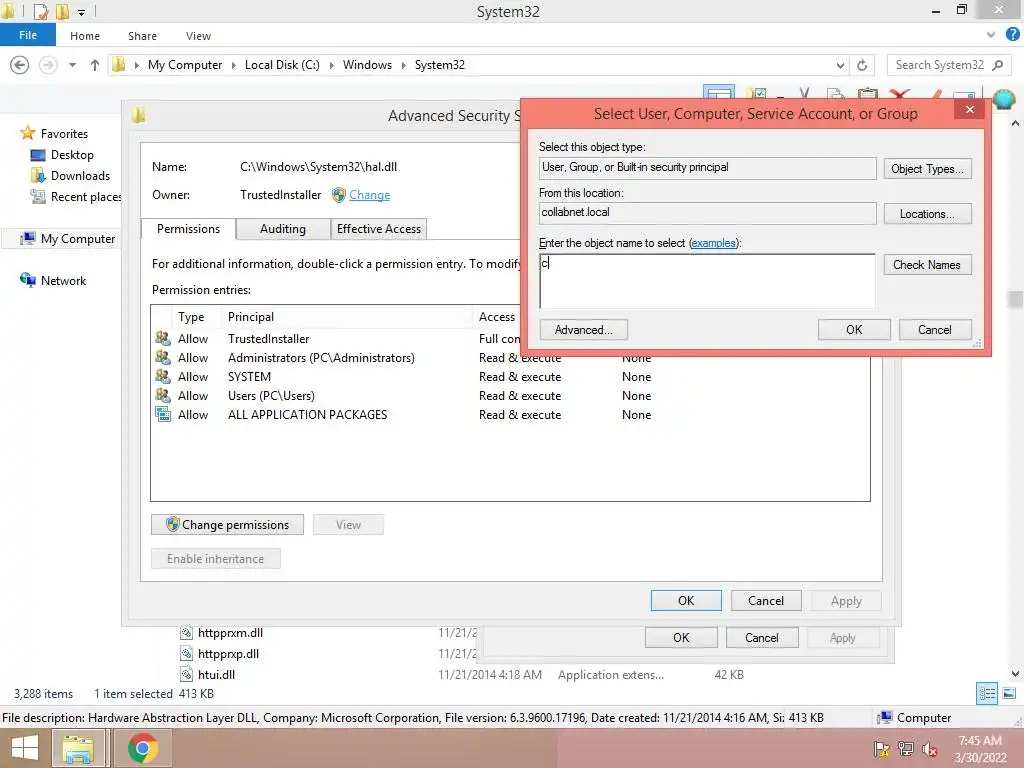Click the folder icon in the address bar

pyautogui.click(x=119, y=65)
